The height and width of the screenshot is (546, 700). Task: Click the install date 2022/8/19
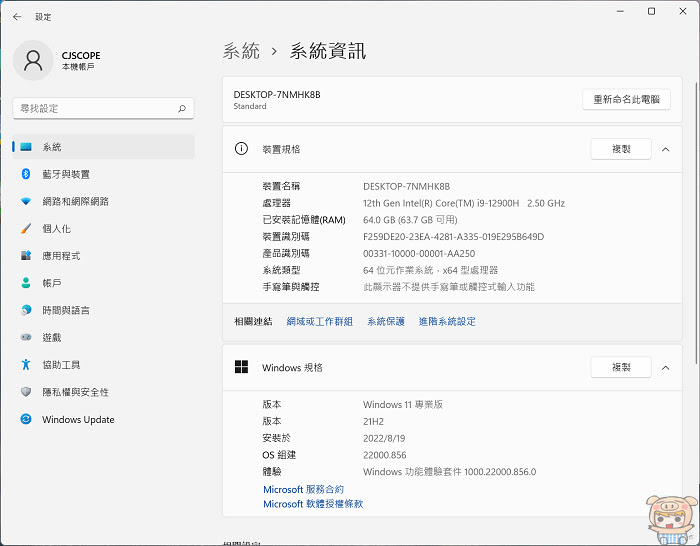384,438
